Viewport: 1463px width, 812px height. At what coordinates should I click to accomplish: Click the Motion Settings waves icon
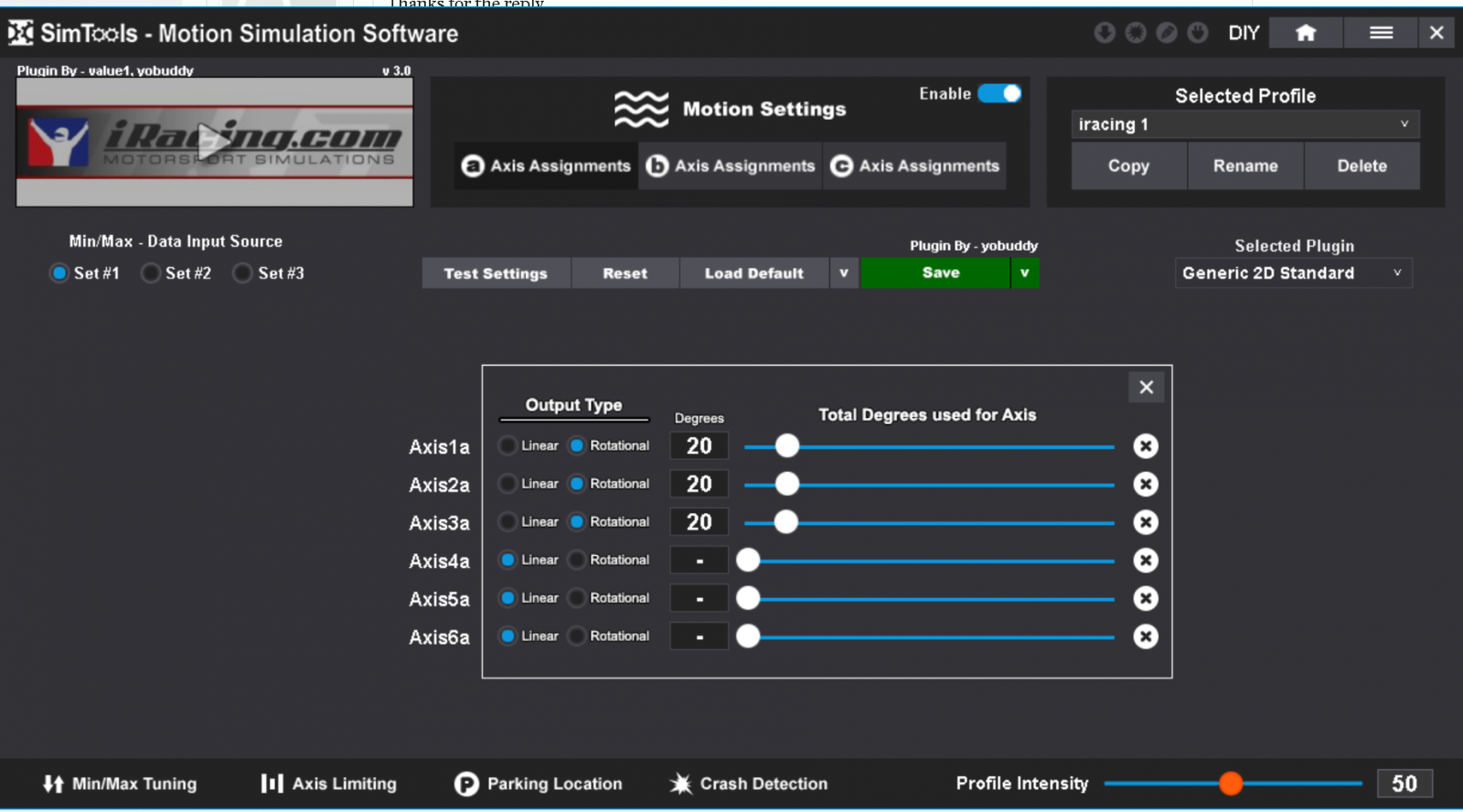click(641, 109)
